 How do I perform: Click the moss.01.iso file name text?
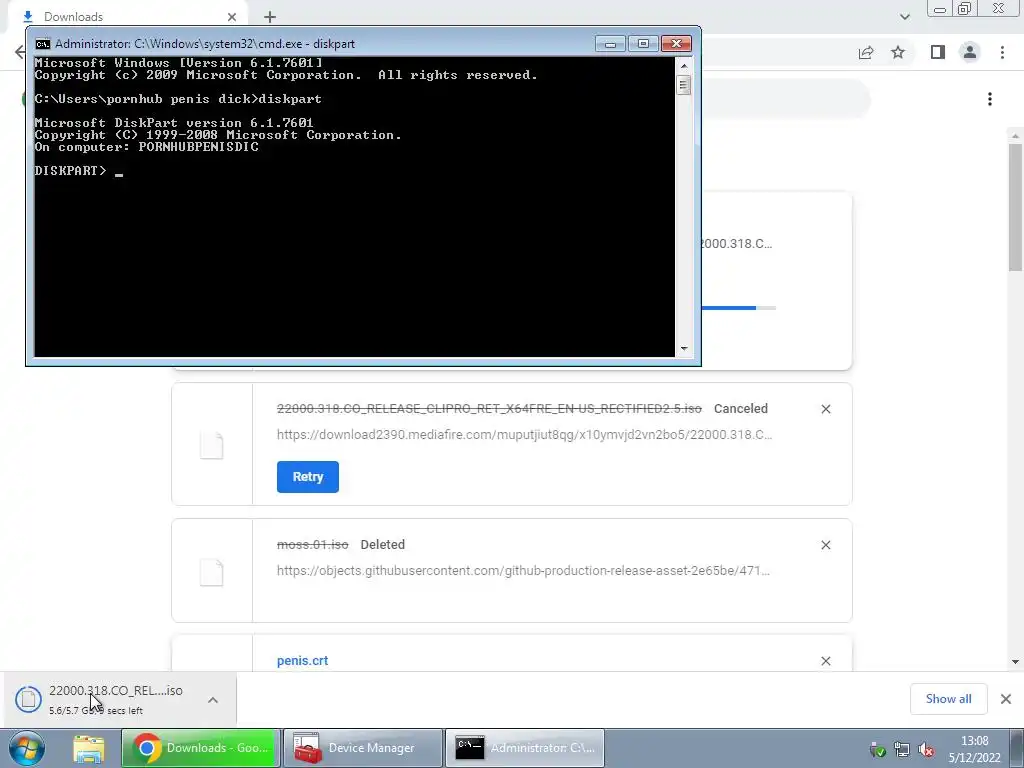pos(313,545)
